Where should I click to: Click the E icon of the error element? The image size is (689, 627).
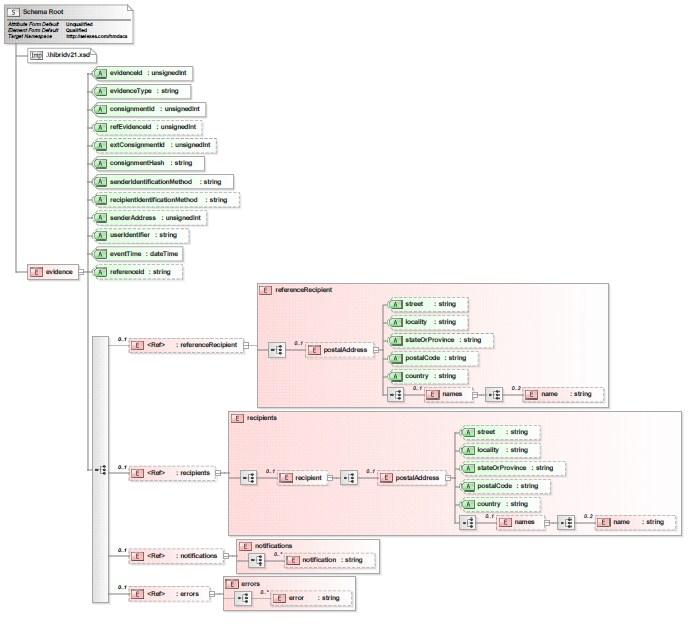[279, 598]
